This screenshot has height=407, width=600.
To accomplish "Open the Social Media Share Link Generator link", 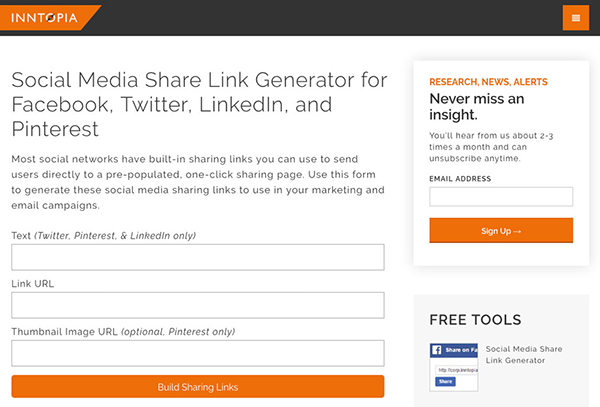I will pyautogui.click(x=524, y=355).
